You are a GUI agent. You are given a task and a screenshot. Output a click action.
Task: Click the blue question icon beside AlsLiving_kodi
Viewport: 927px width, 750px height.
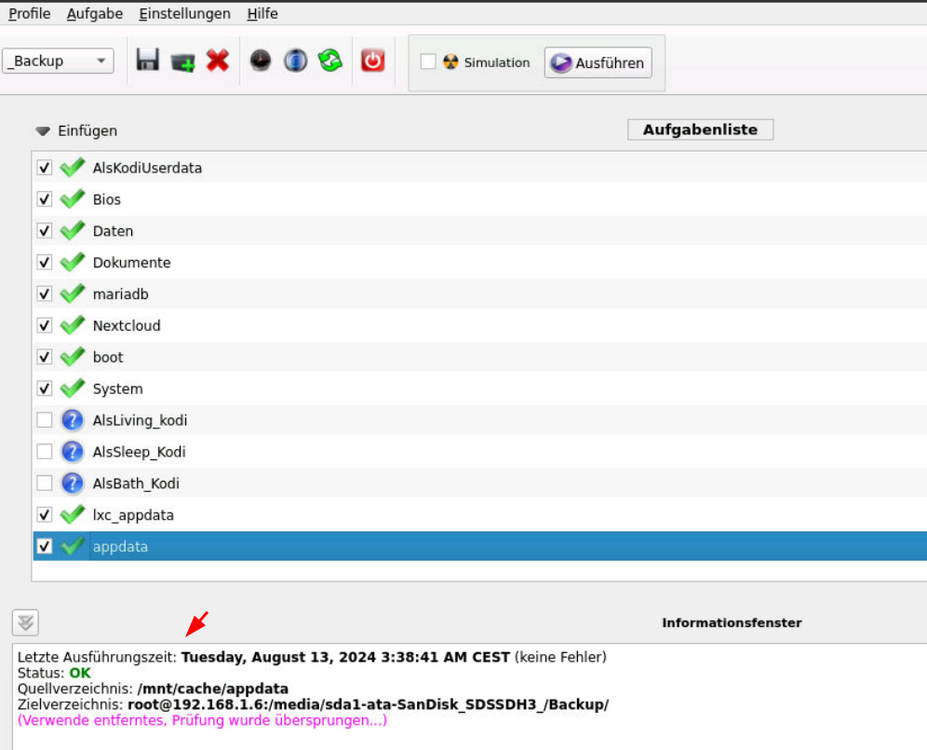72,420
